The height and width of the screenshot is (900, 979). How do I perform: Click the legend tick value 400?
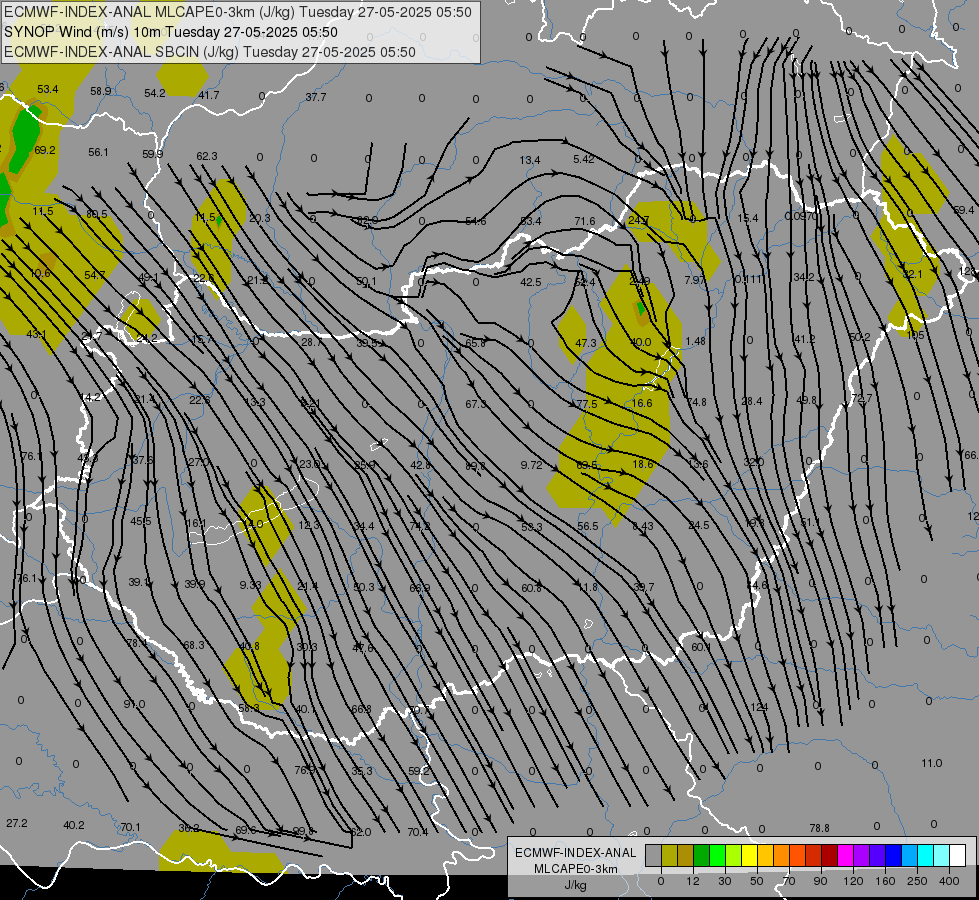click(949, 881)
